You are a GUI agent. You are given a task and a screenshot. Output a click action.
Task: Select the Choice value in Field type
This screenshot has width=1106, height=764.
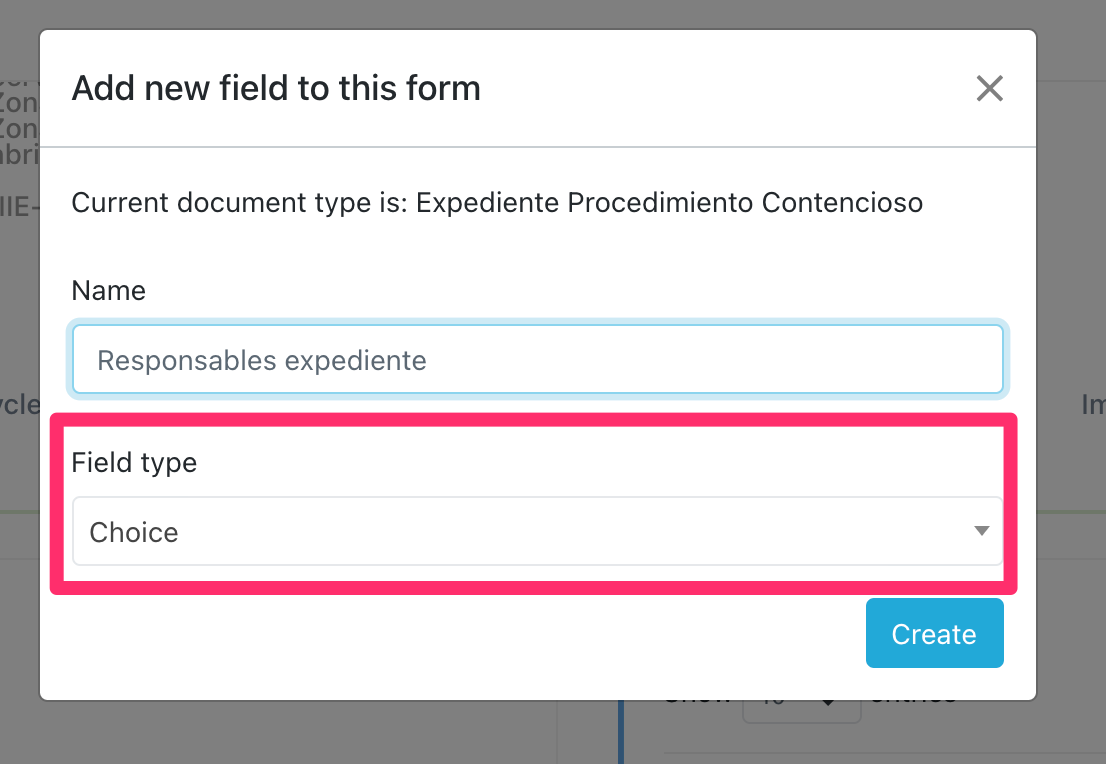[538, 531]
